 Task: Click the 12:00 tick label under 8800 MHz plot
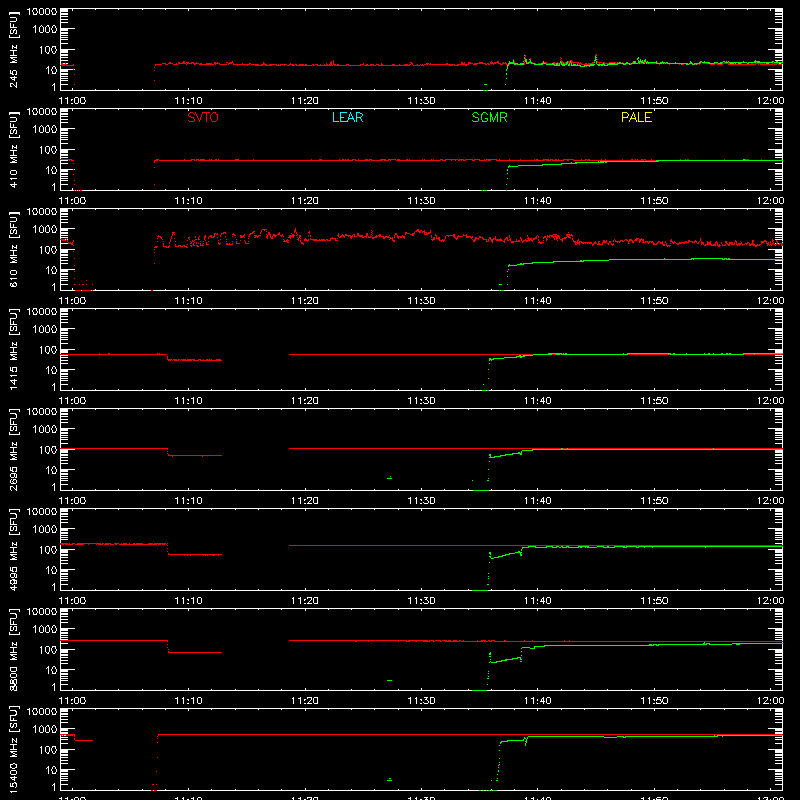pos(770,701)
